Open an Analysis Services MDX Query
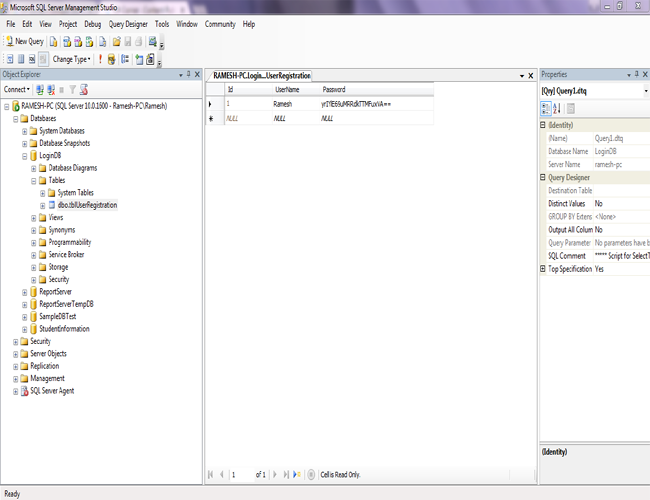The image size is (650, 500). [x=67, y=41]
